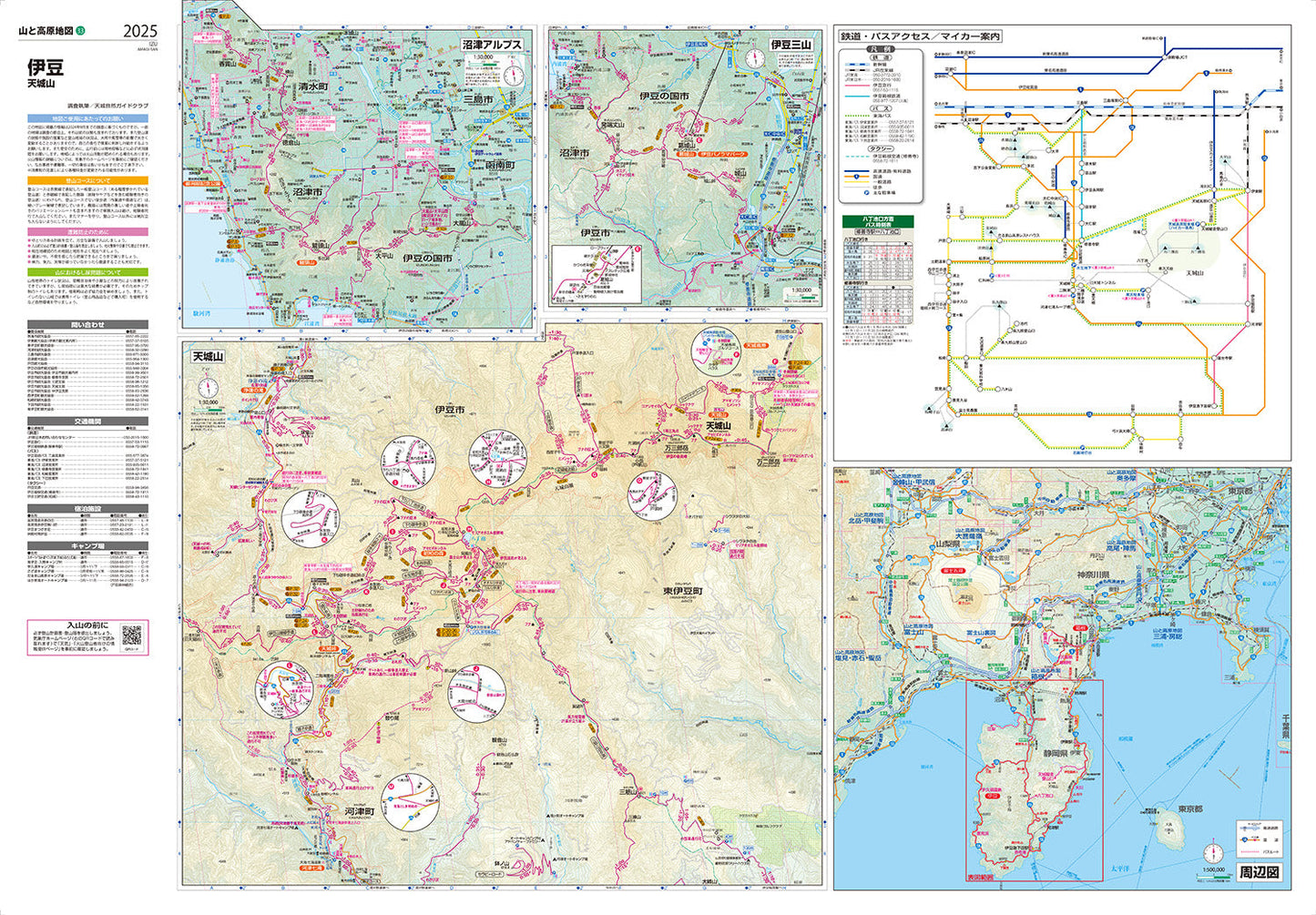
Task: Click the orange 登山コースについて header bar
Action: pos(87,180)
